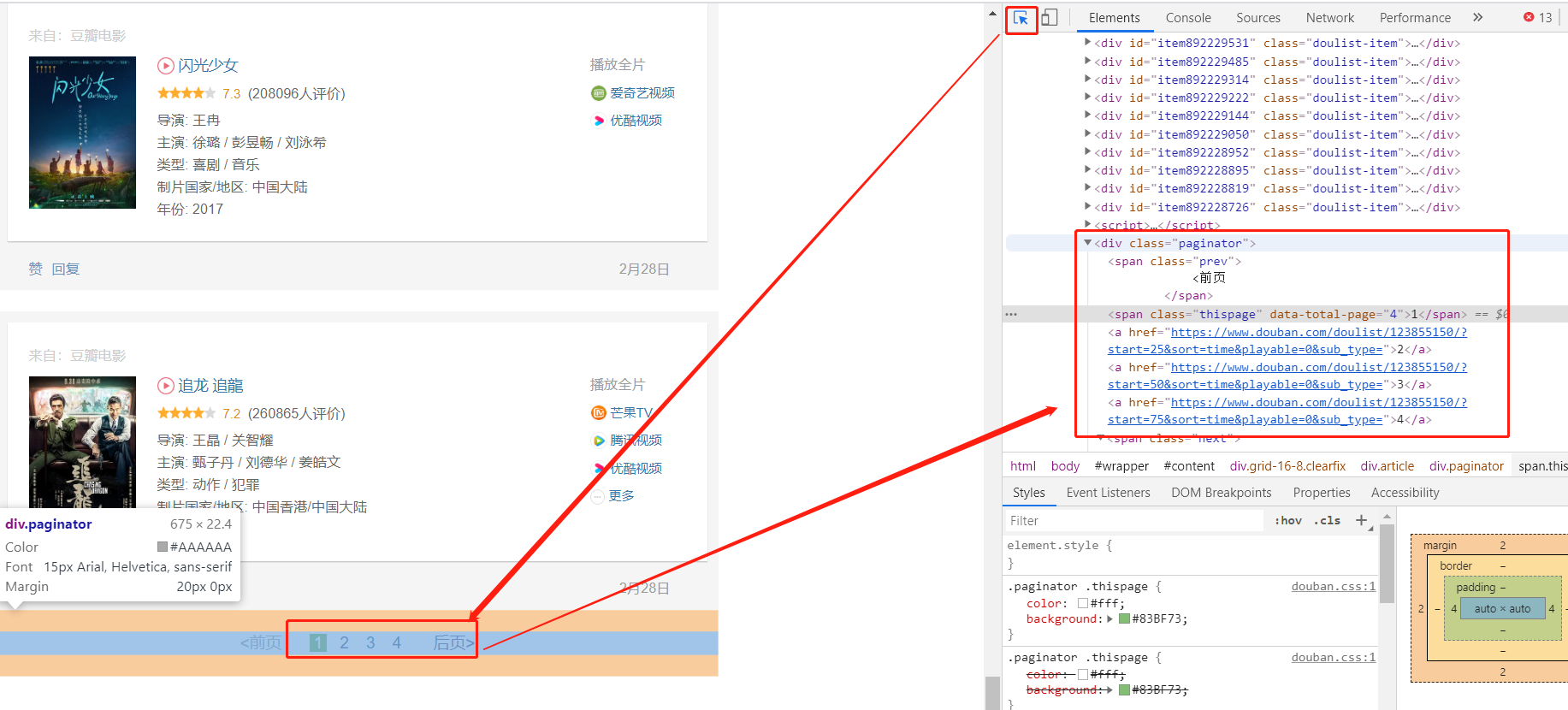This screenshot has width=1568, height=710.
Task: Click the span class prev DOM row
Action: [1175, 261]
